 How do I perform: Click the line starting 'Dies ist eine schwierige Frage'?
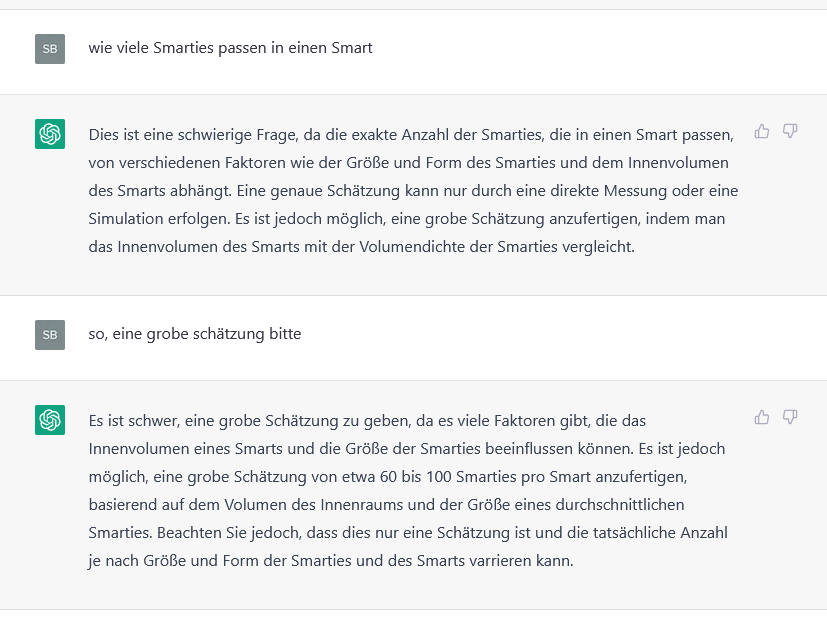point(411,135)
